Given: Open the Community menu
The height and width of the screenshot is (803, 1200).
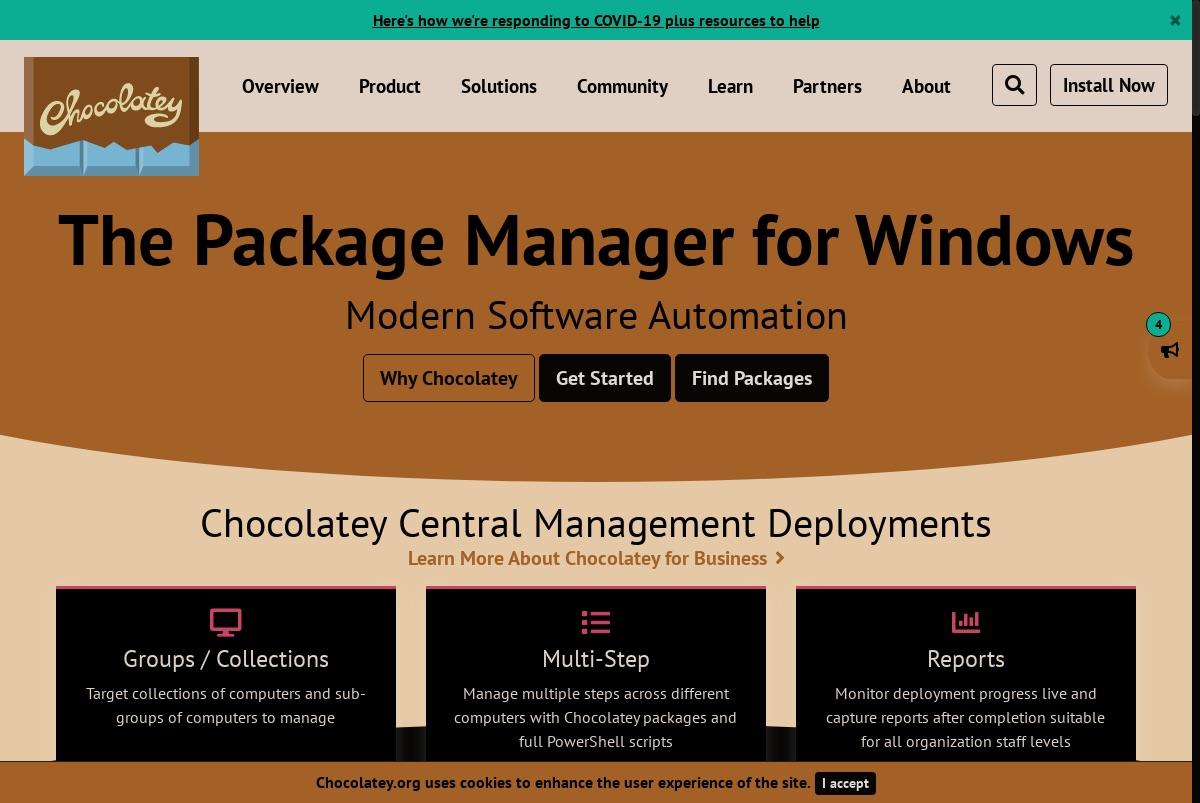Looking at the screenshot, I should [622, 86].
